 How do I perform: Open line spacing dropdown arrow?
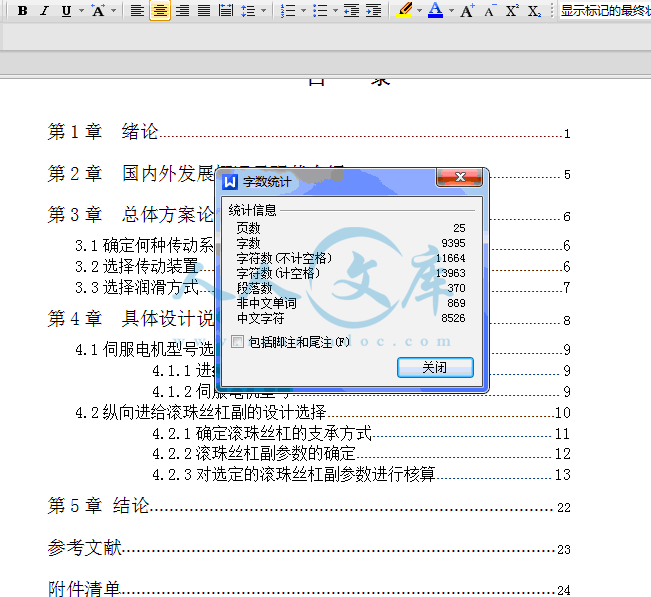click(x=264, y=10)
